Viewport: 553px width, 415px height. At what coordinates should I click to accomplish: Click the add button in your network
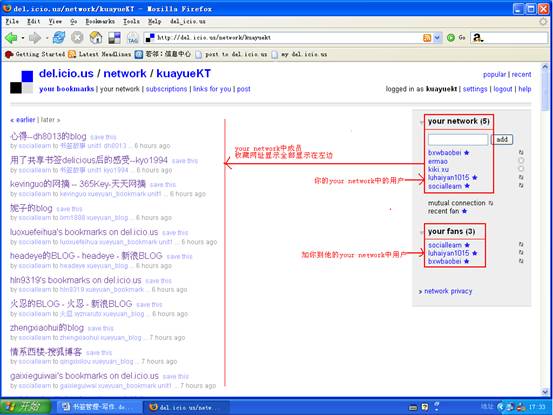point(502,139)
